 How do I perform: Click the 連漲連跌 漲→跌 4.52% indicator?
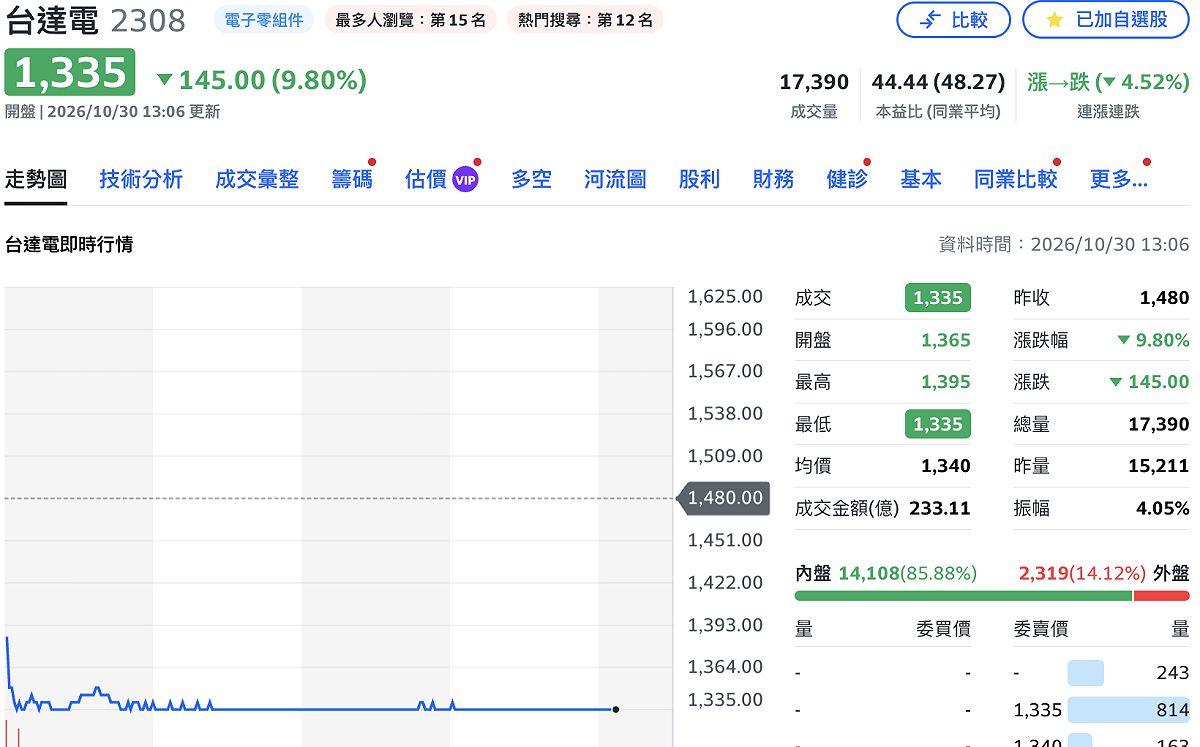[1108, 82]
